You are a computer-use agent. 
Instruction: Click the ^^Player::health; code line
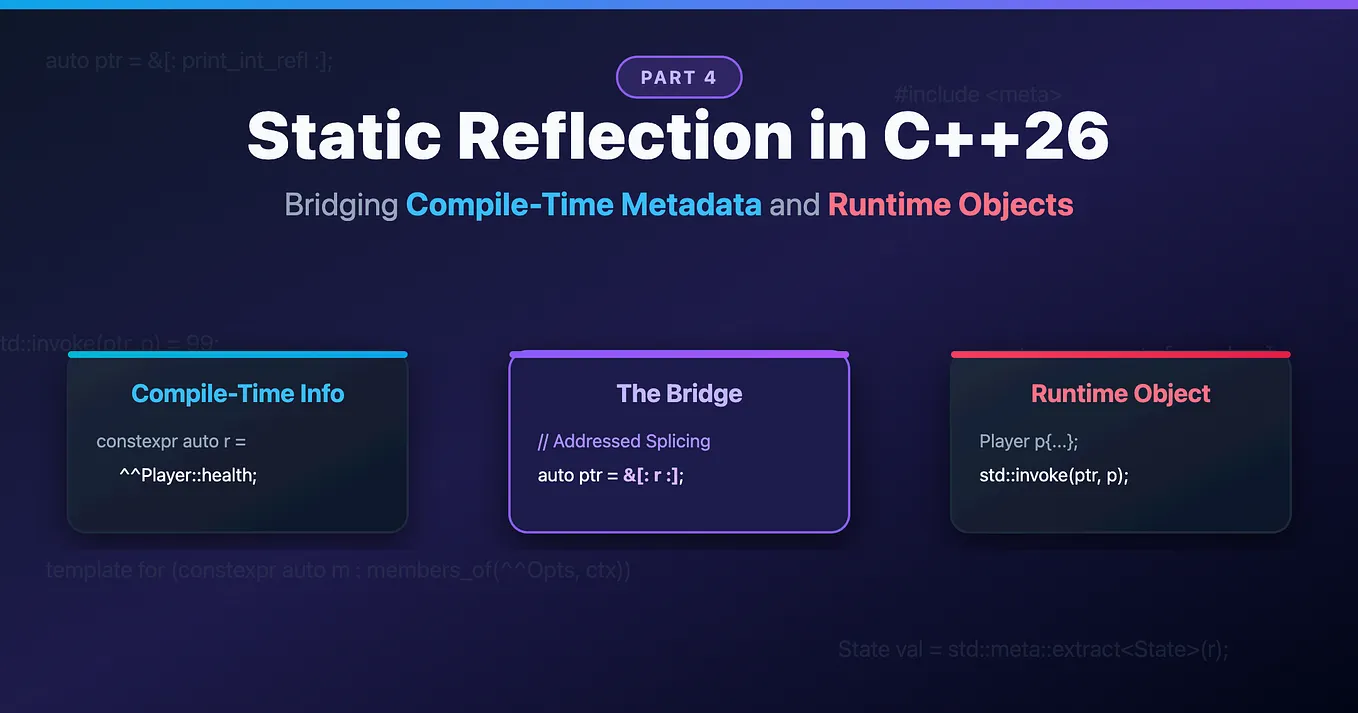coord(188,475)
